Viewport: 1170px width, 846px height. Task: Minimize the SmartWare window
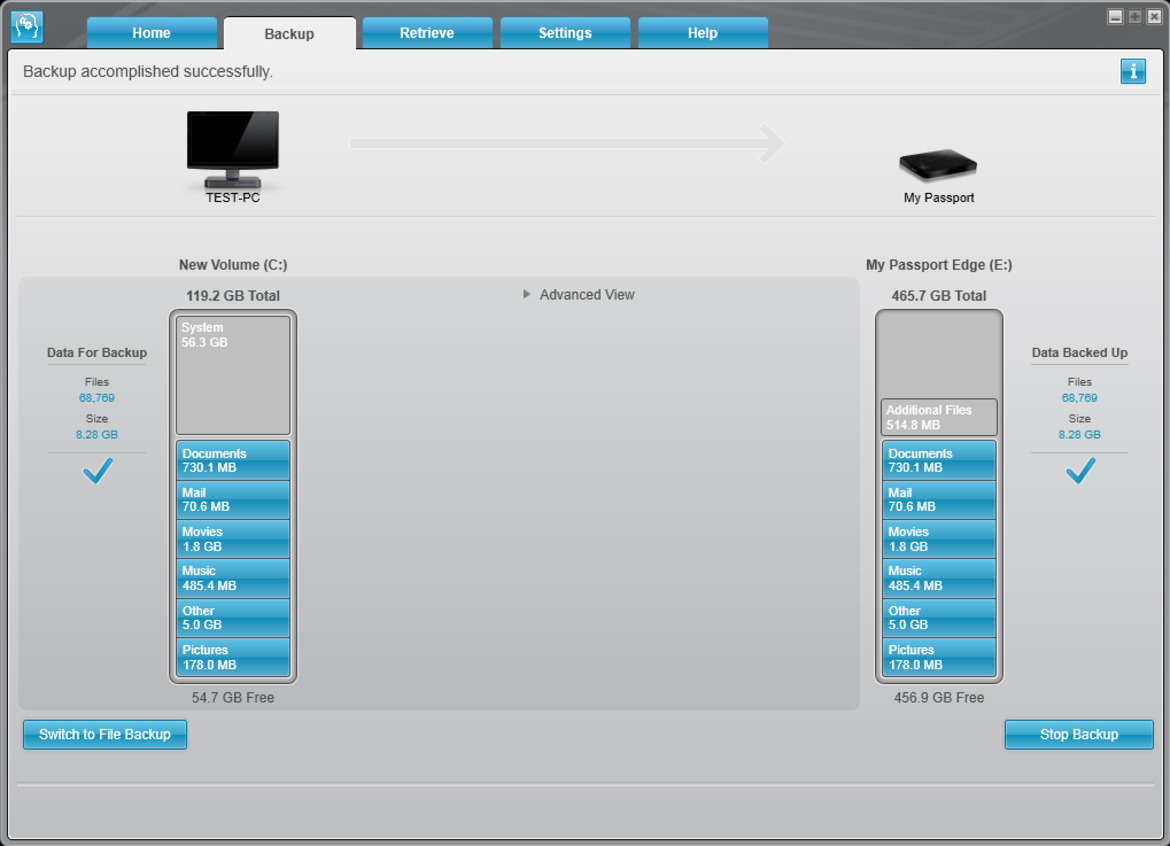tap(1116, 16)
